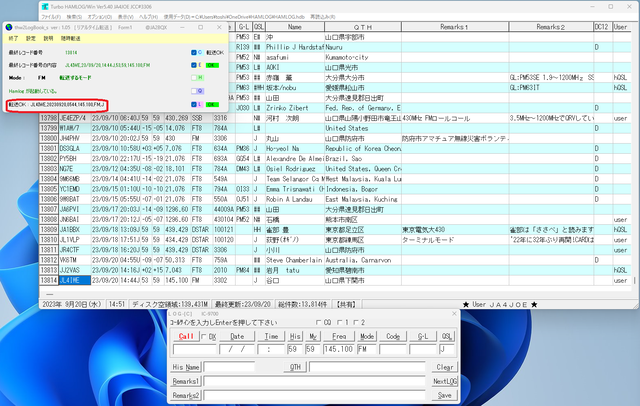
Task: Open the ヘルプ(H) menu in HAMLOG
Action: coord(149,17)
